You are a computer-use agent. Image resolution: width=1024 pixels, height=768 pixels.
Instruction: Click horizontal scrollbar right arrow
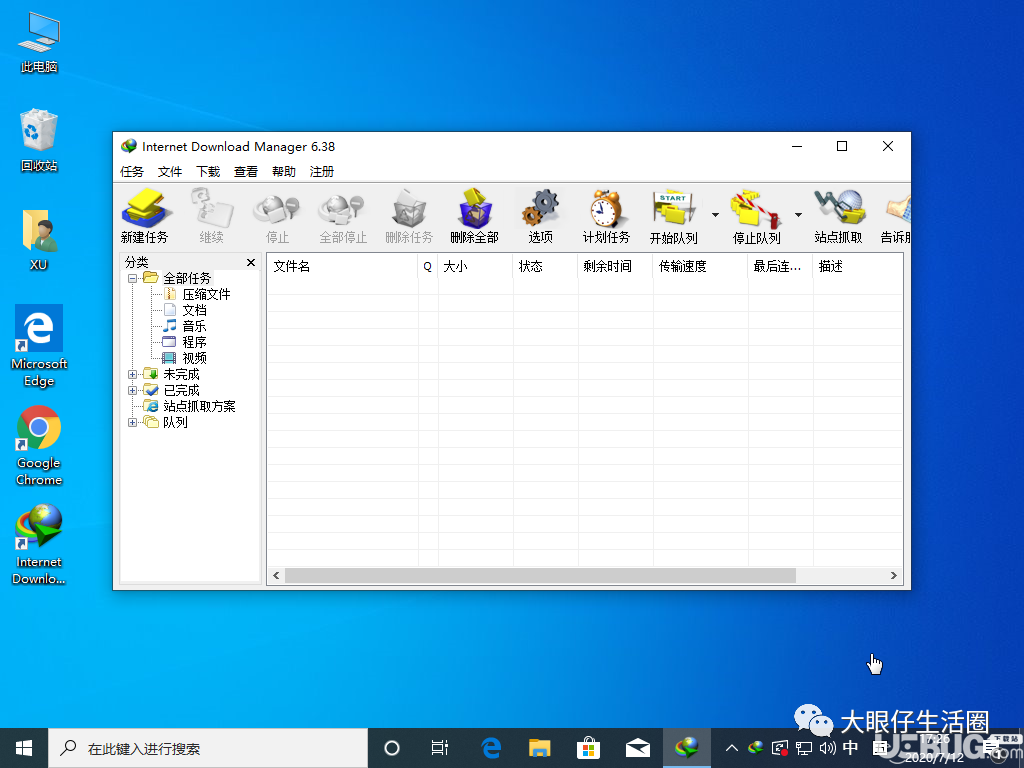pyautogui.click(x=893, y=575)
